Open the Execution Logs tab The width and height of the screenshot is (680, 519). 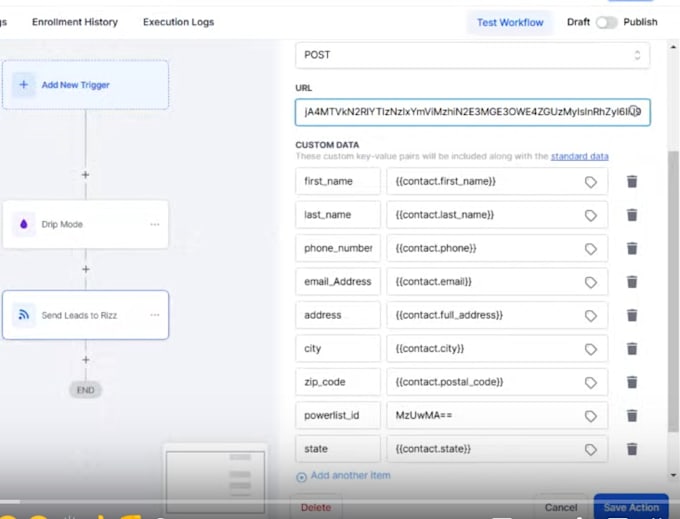[178, 22]
